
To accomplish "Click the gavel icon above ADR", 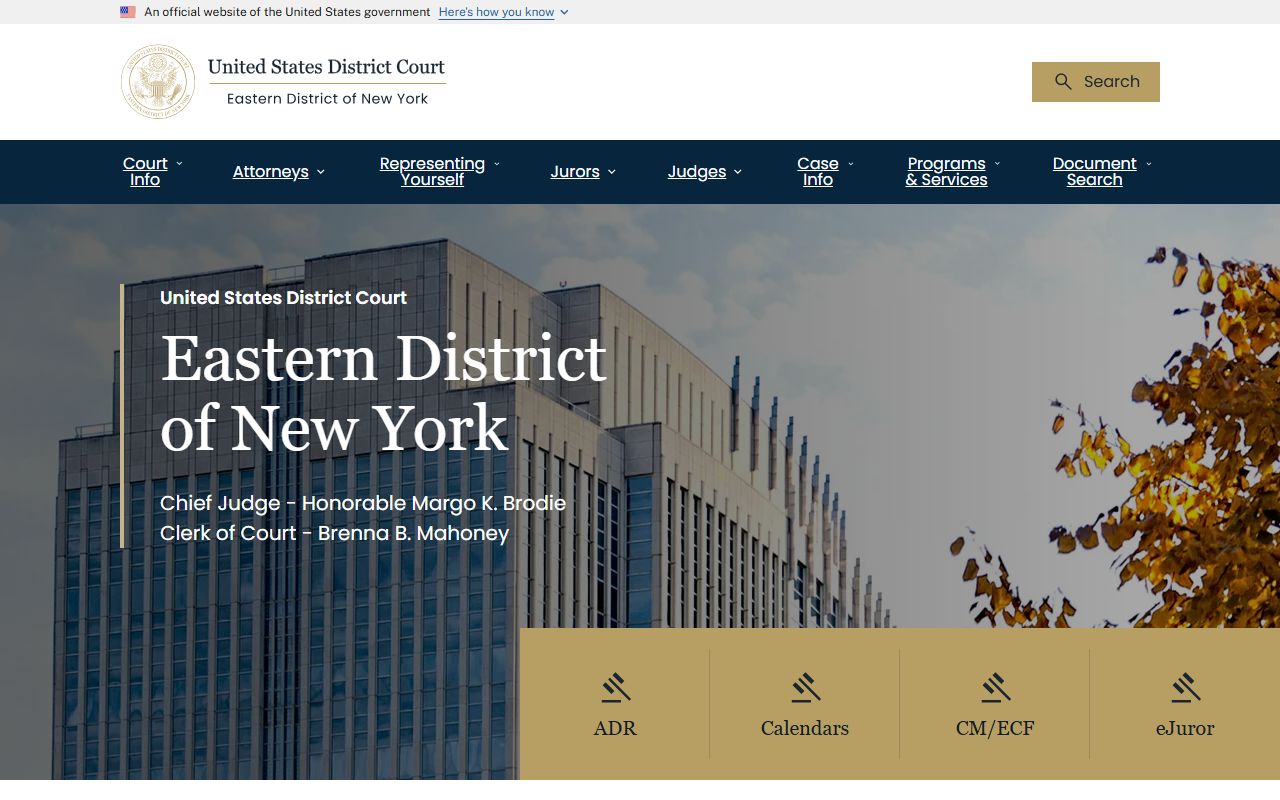I will [x=615, y=688].
